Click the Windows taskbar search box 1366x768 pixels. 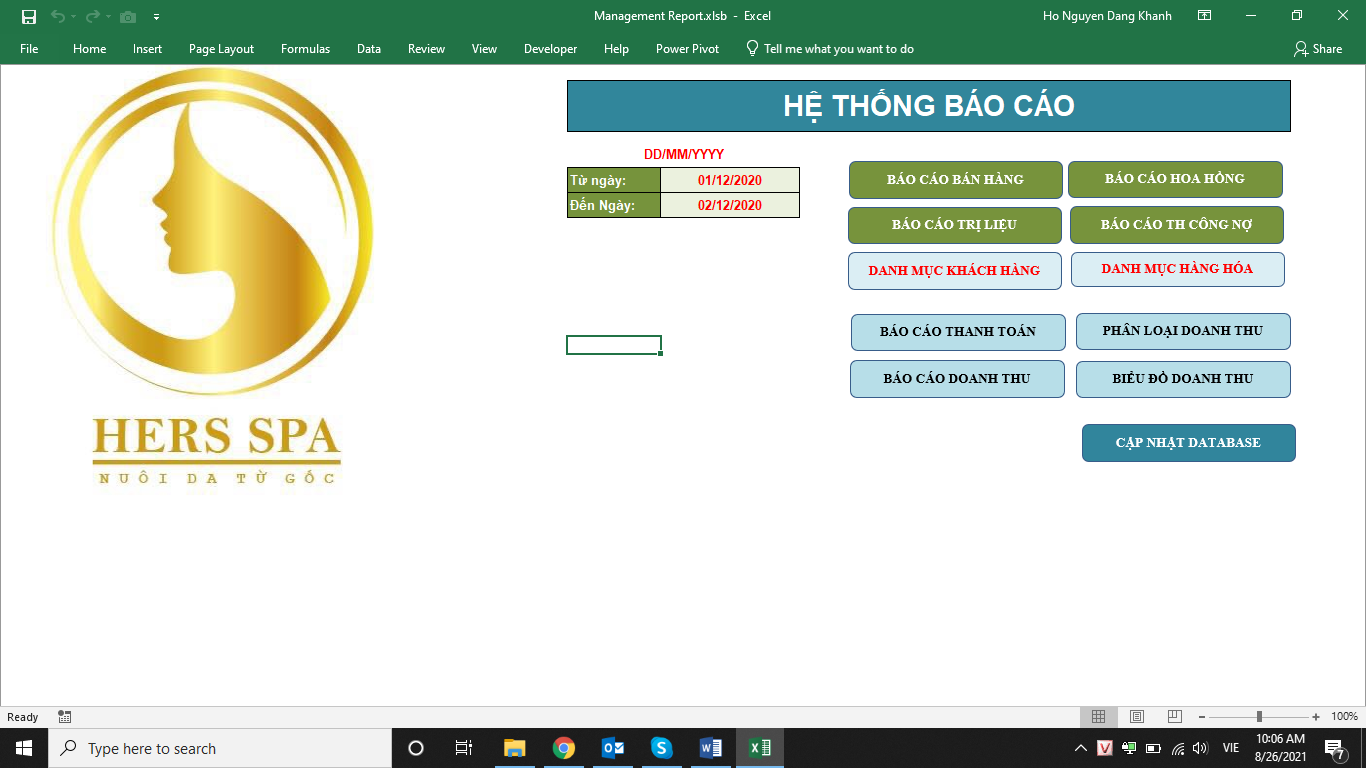(220, 748)
